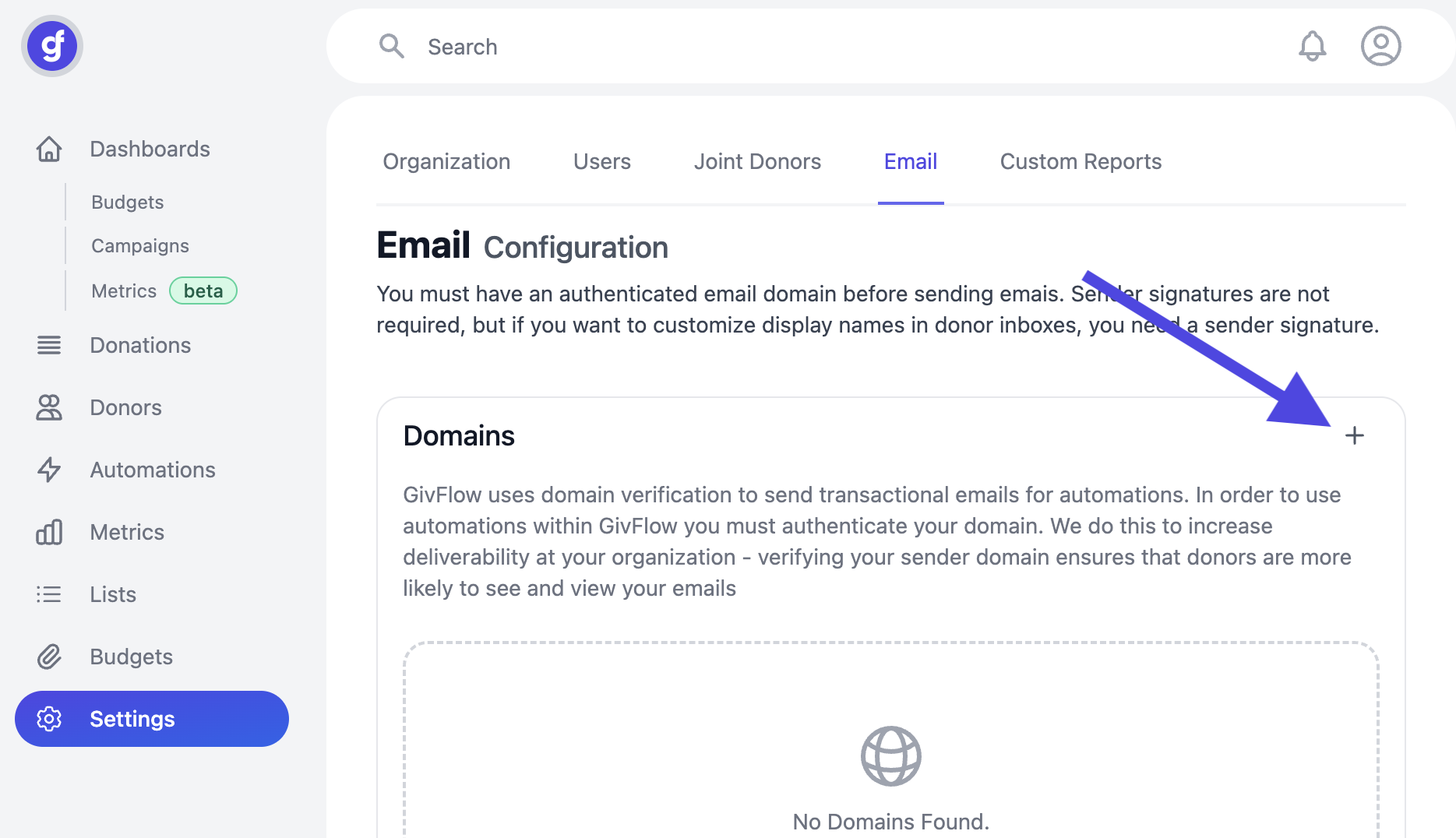The width and height of the screenshot is (1456, 838).
Task: Click the Email Configuration heading
Action: click(522, 246)
